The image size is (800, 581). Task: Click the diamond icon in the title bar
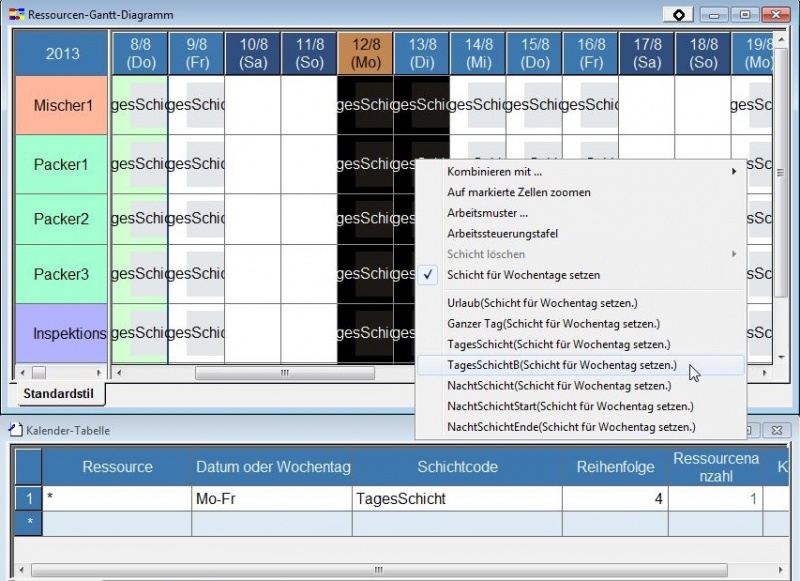[x=679, y=14]
